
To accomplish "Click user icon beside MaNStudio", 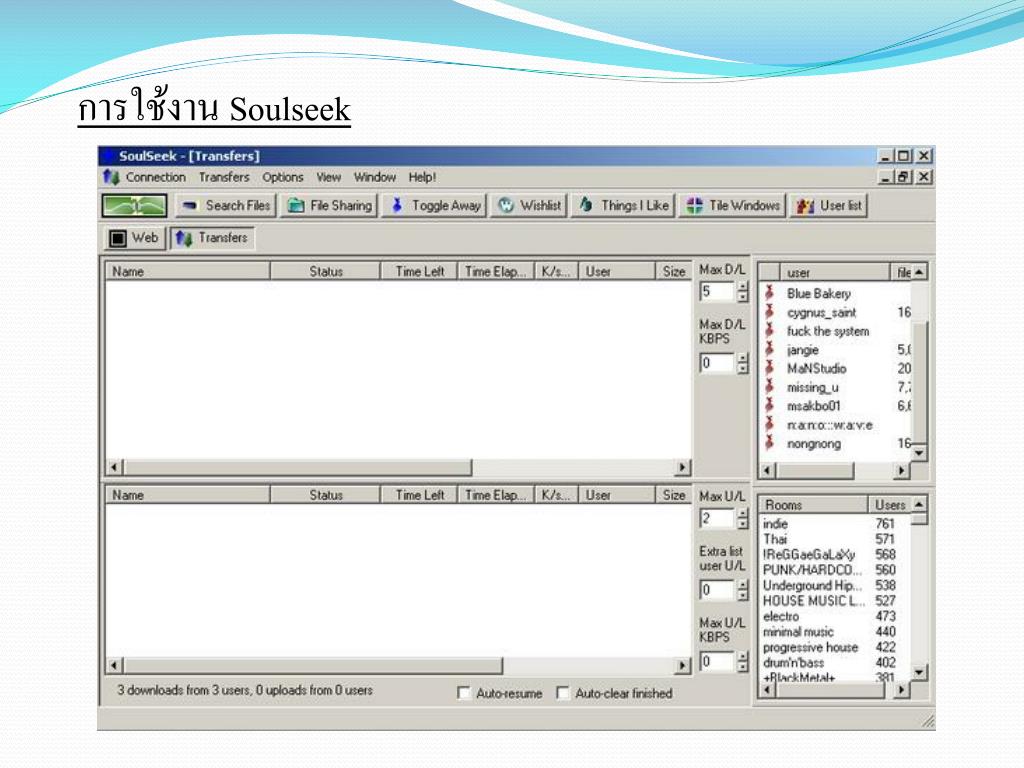I will coord(770,368).
